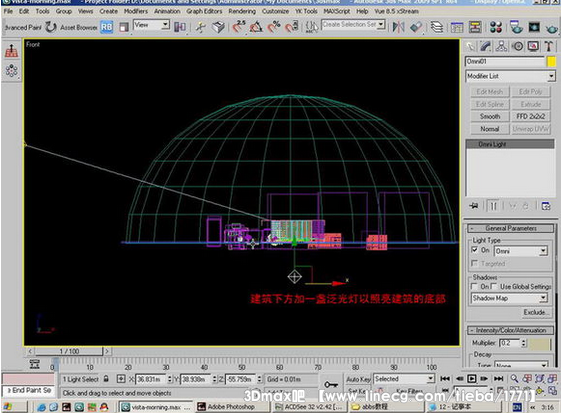Switch to Create command panel tab
The height and width of the screenshot is (413, 565).
click(470, 46)
